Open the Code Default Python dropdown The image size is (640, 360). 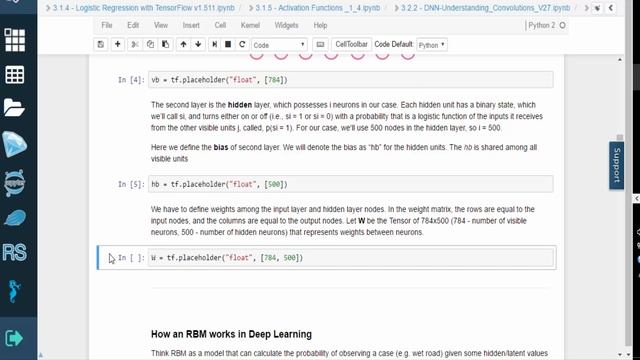click(x=432, y=45)
